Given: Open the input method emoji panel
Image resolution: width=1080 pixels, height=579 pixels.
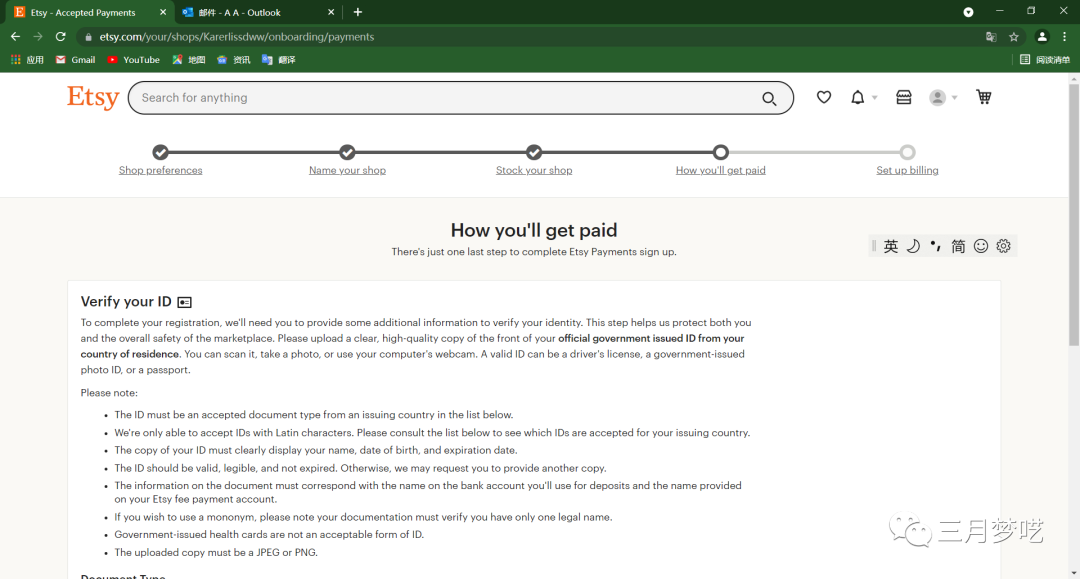Looking at the screenshot, I should (x=981, y=246).
